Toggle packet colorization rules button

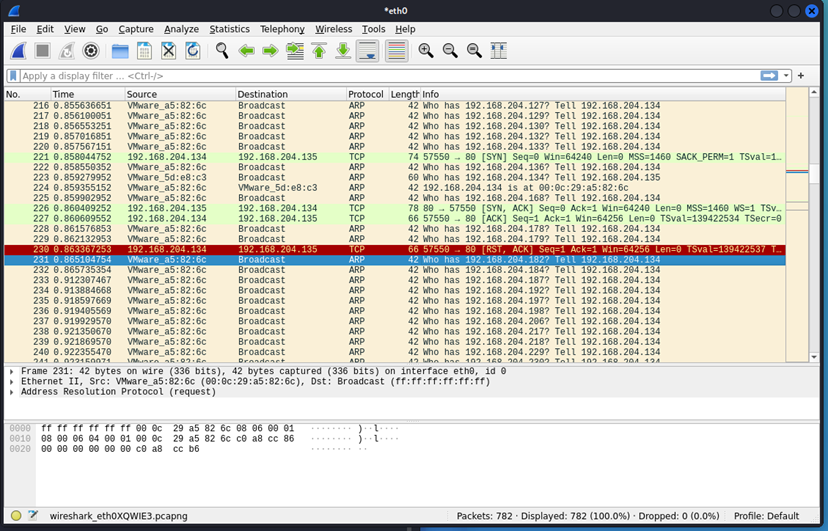coord(396,51)
